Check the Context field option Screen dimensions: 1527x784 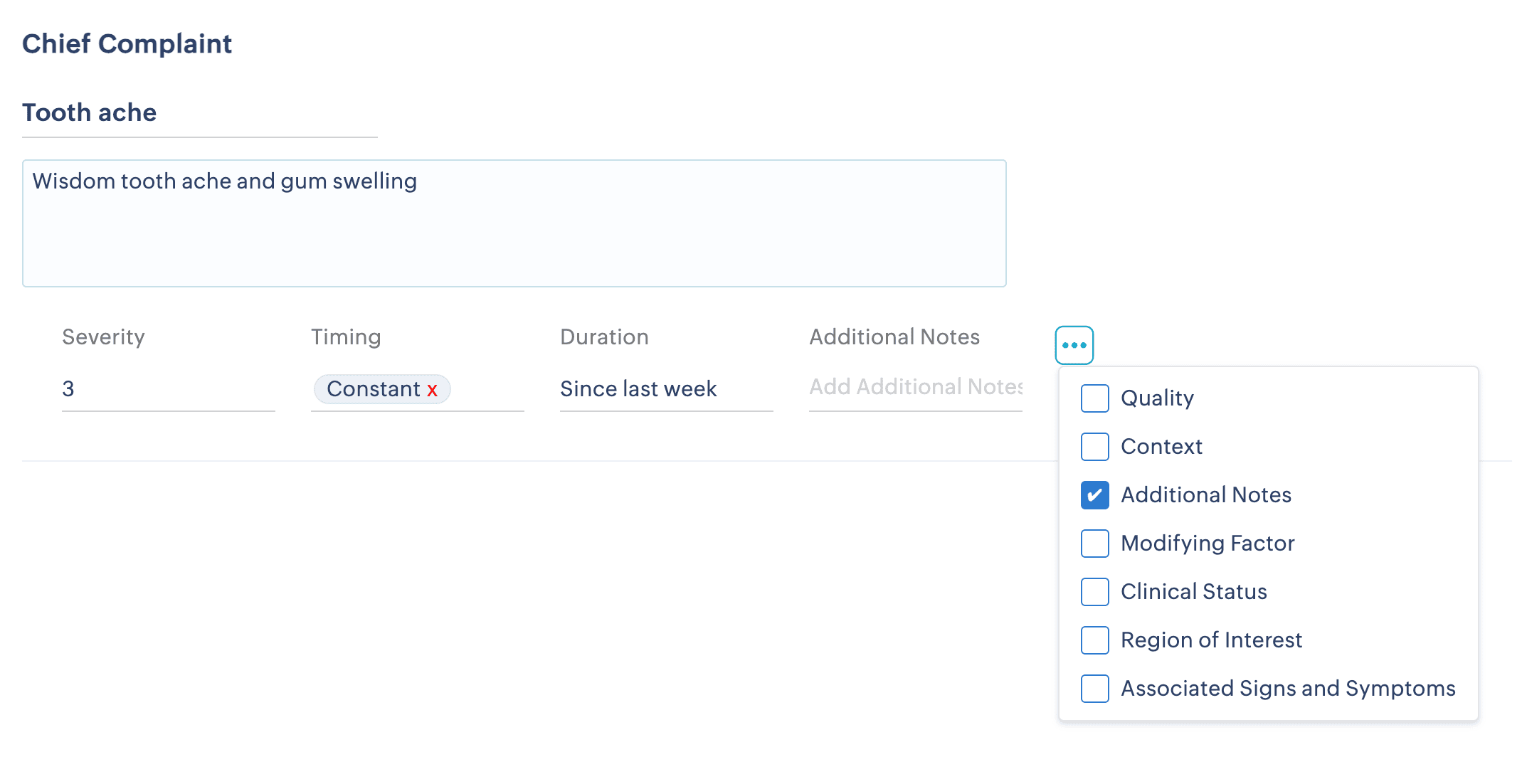click(1094, 447)
